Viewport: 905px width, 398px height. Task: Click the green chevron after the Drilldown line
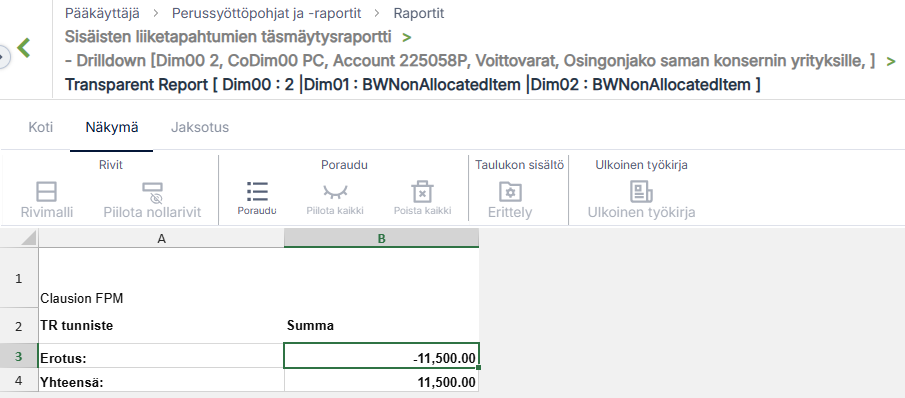point(891,61)
